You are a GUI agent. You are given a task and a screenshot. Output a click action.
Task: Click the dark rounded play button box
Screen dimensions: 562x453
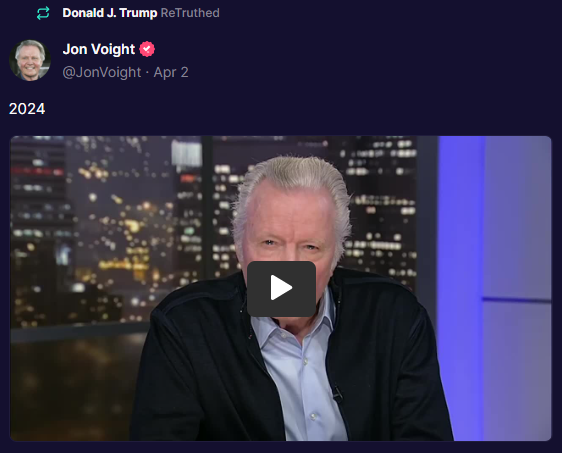click(x=281, y=289)
